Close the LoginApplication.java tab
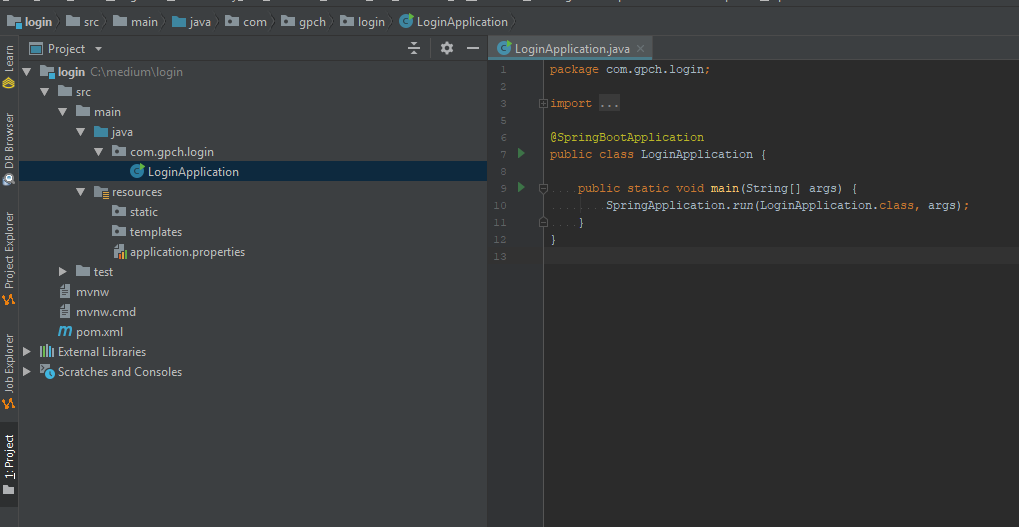 (641, 48)
